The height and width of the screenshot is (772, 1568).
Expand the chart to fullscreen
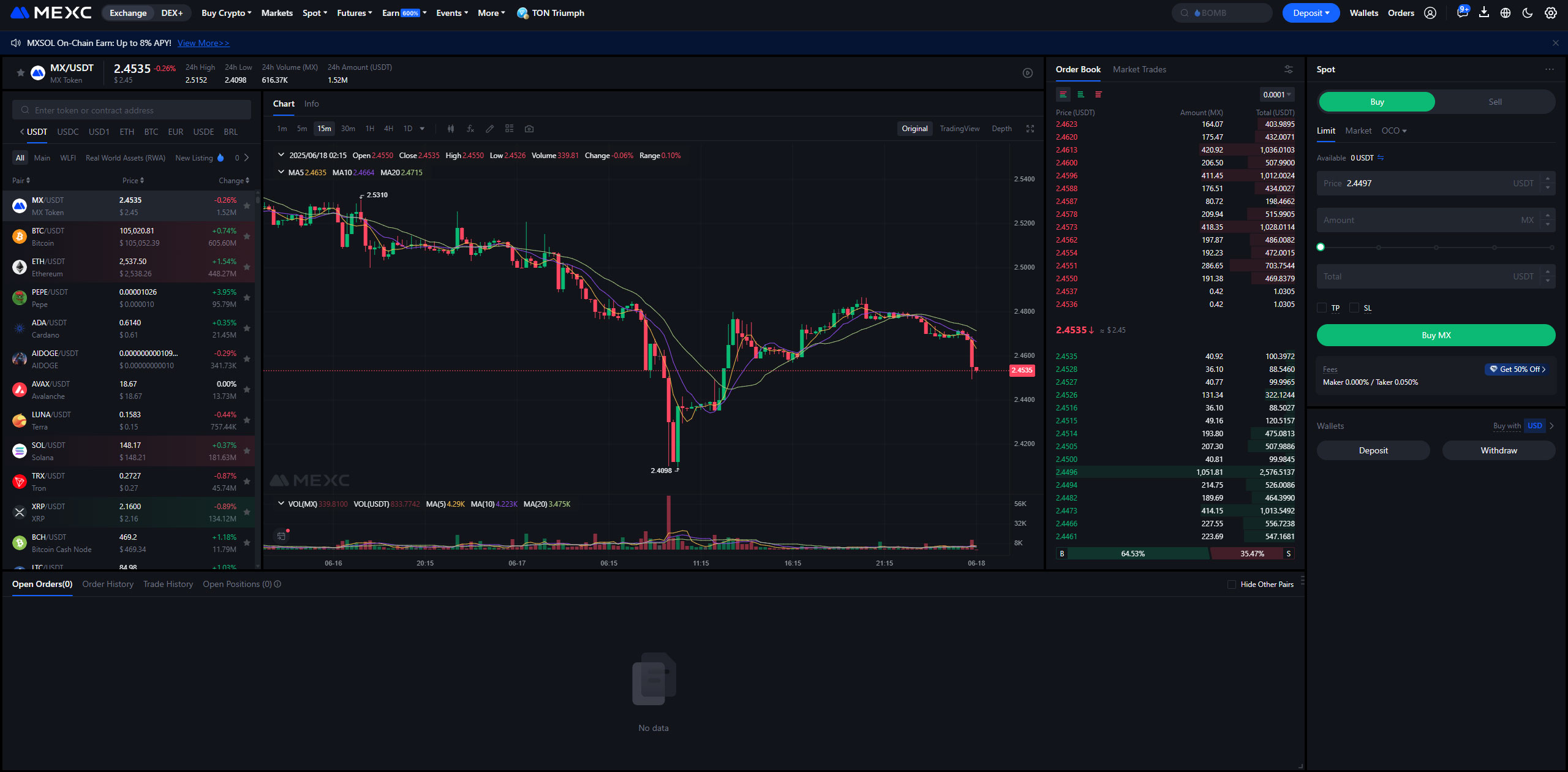pos(1030,129)
